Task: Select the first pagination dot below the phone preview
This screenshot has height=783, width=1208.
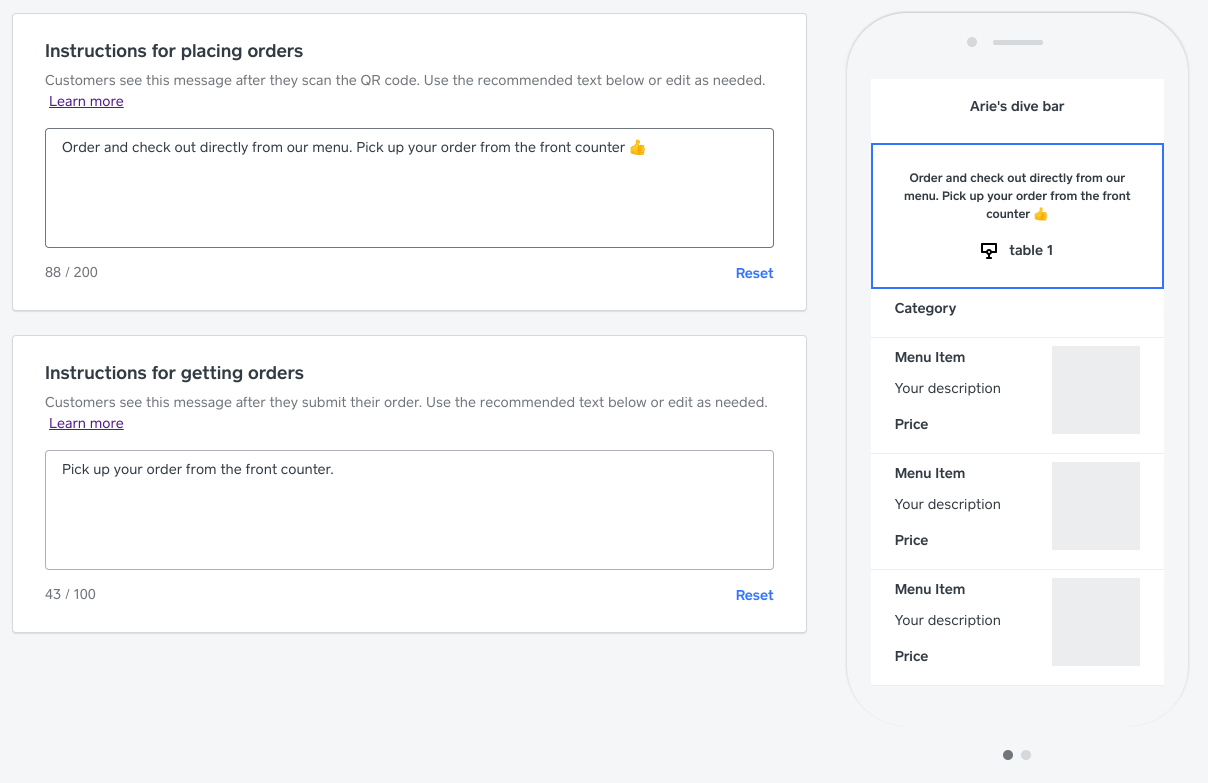Action: (1008, 755)
